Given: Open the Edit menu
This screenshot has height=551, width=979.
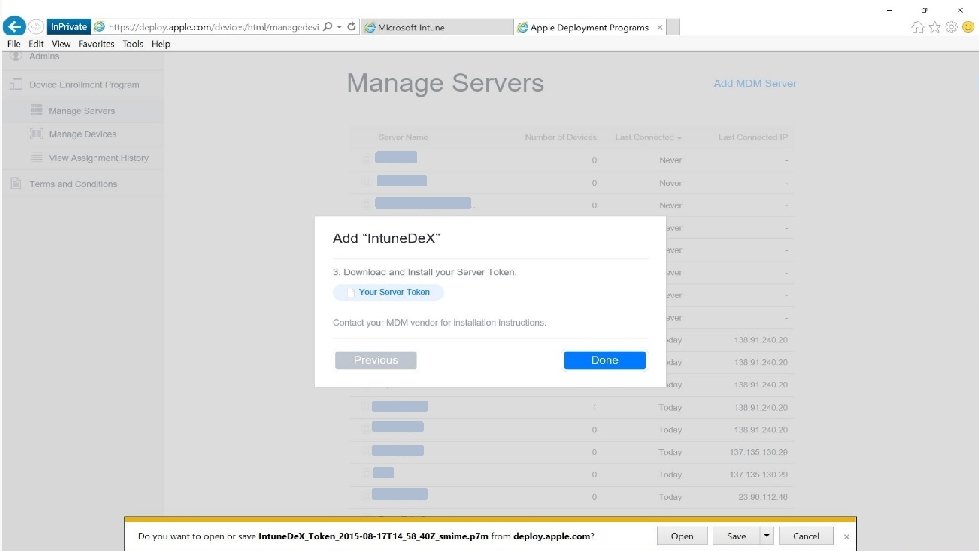Looking at the screenshot, I should (x=36, y=44).
